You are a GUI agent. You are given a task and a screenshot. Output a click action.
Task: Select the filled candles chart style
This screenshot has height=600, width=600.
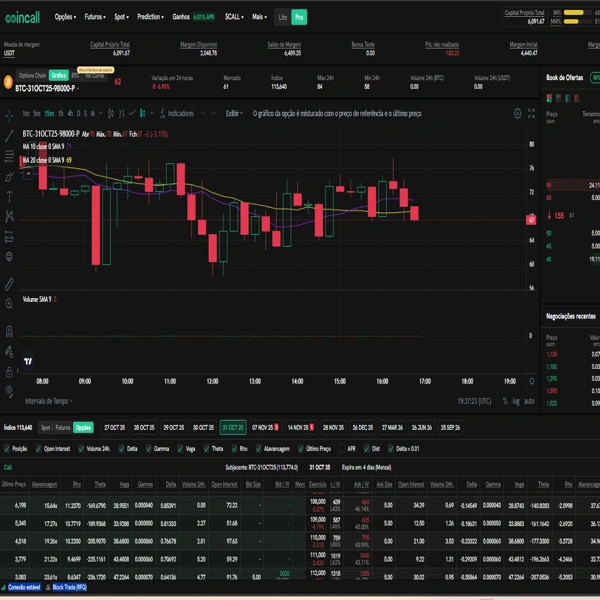(x=143, y=113)
